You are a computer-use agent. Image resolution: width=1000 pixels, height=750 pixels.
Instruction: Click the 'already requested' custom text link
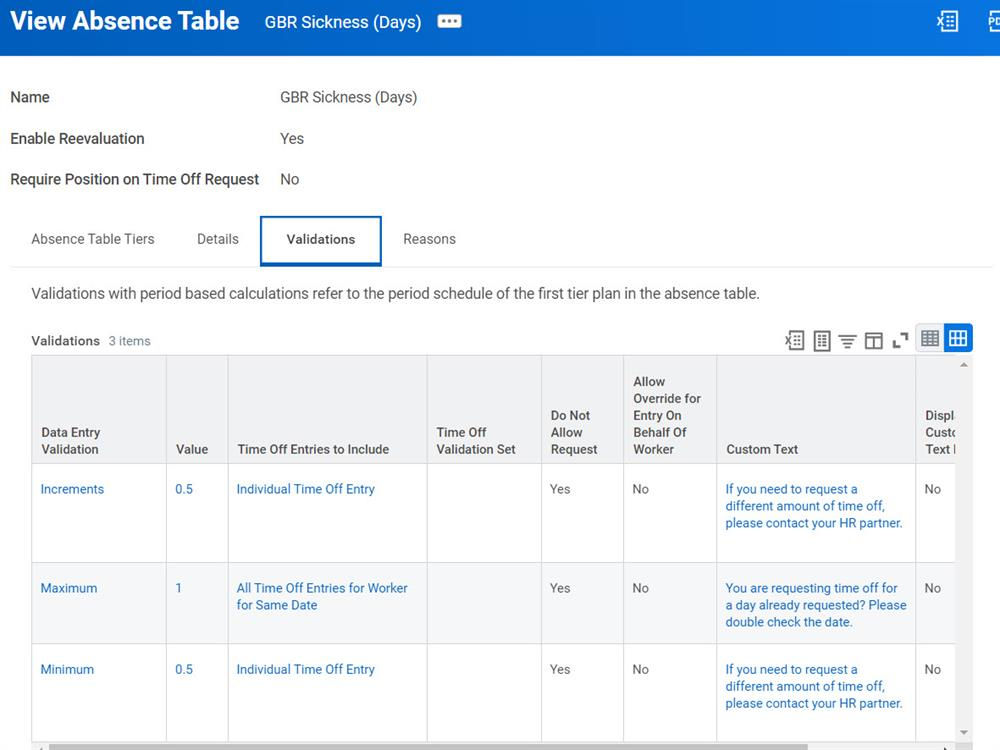tap(816, 605)
